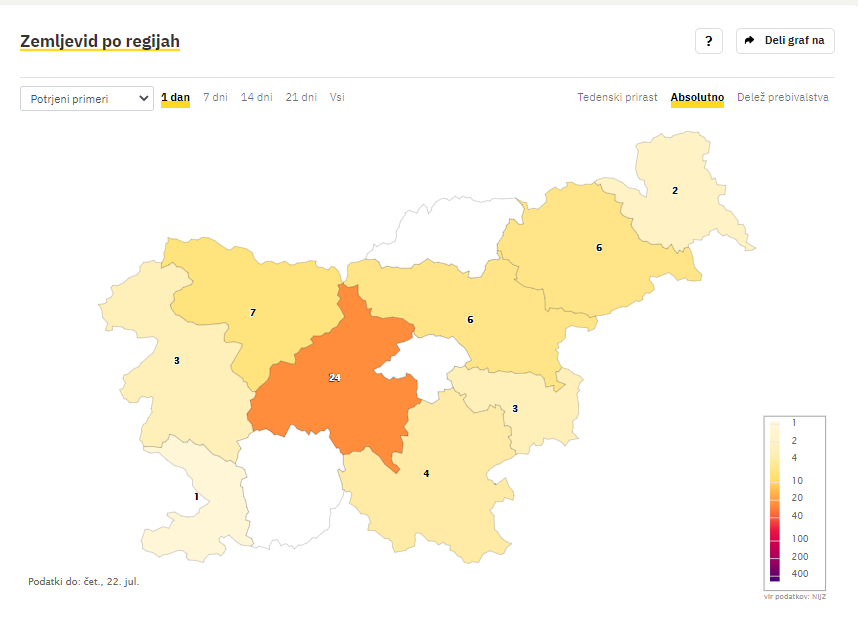
Task: Open the question mark help button
Action: click(709, 41)
